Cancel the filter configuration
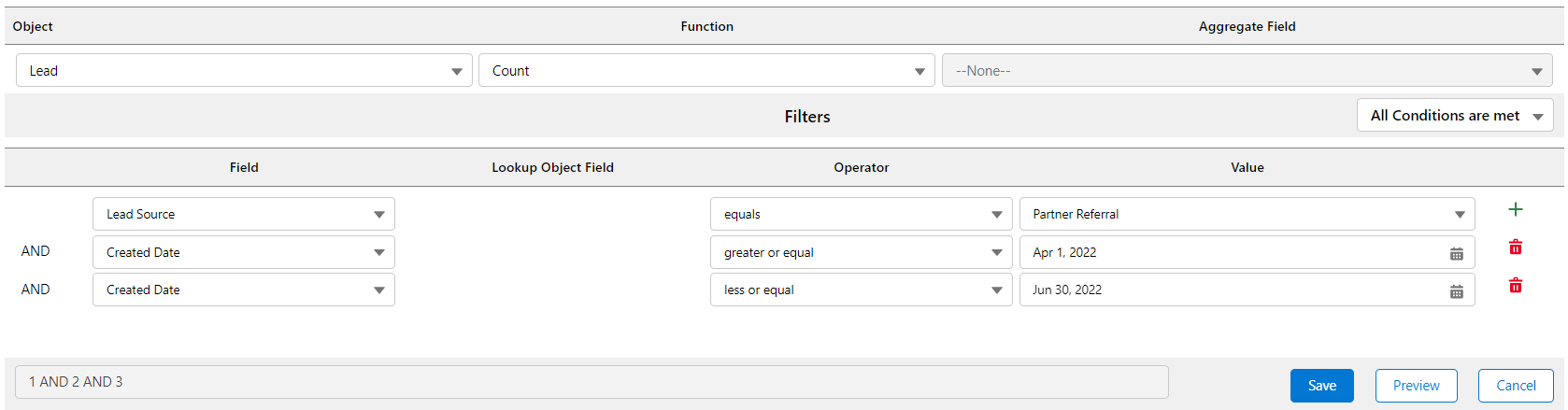The width and height of the screenshot is (1568, 410). point(1515,386)
